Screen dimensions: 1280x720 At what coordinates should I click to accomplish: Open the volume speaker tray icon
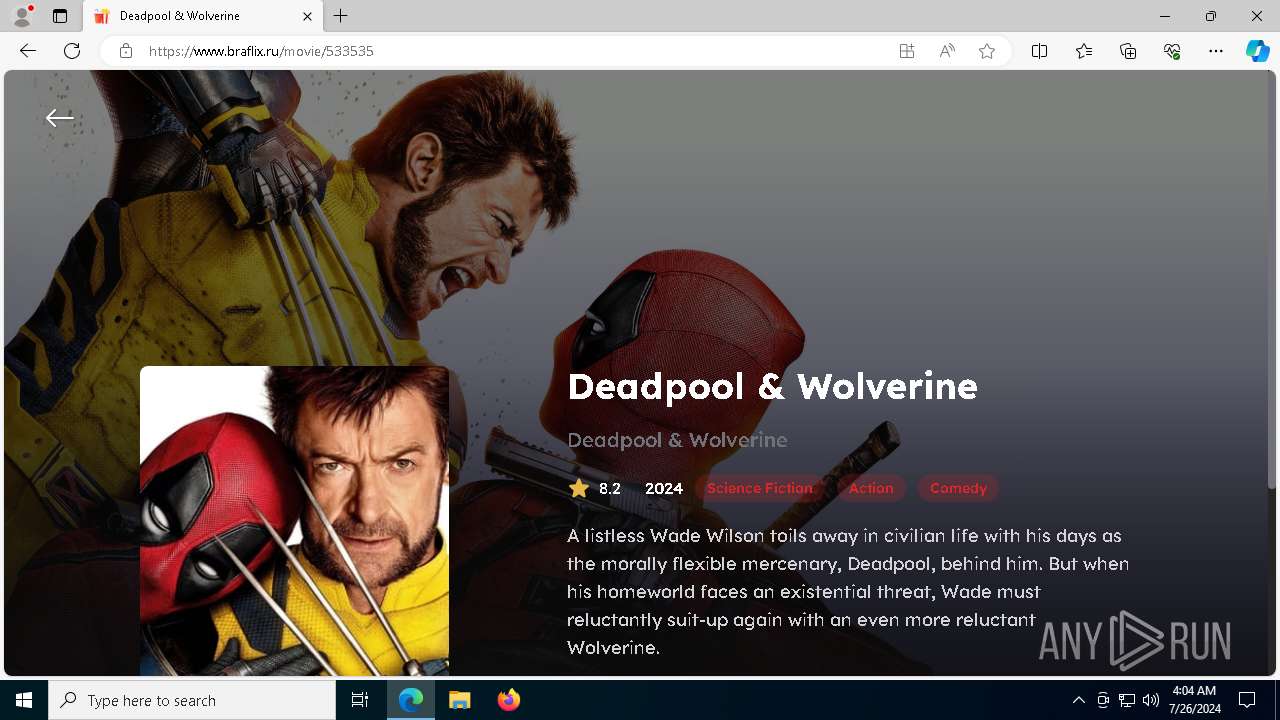(1151, 700)
